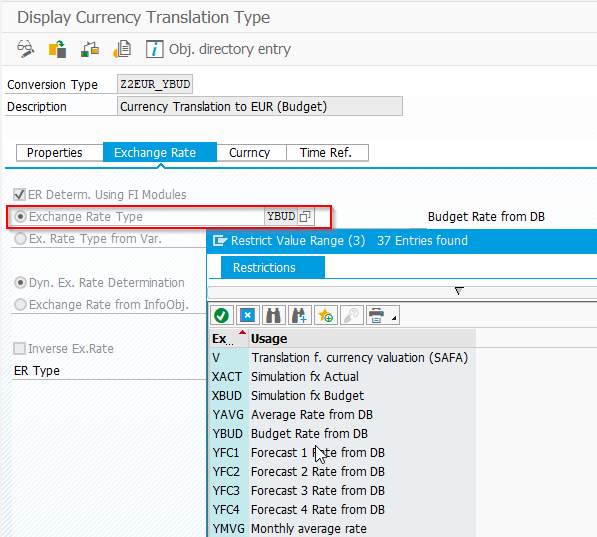The width and height of the screenshot is (597, 537).
Task: Toggle ER Determ. Using FI Modules checkbox
Action: pyautogui.click(x=19, y=195)
